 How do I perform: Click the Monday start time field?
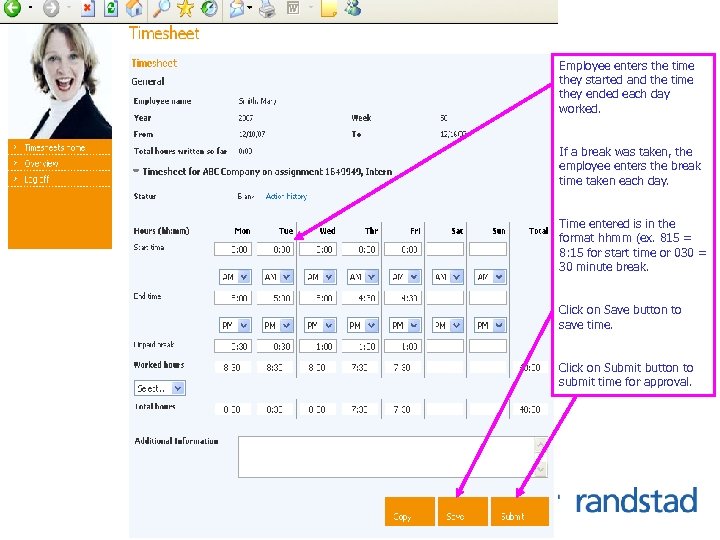click(233, 249)
